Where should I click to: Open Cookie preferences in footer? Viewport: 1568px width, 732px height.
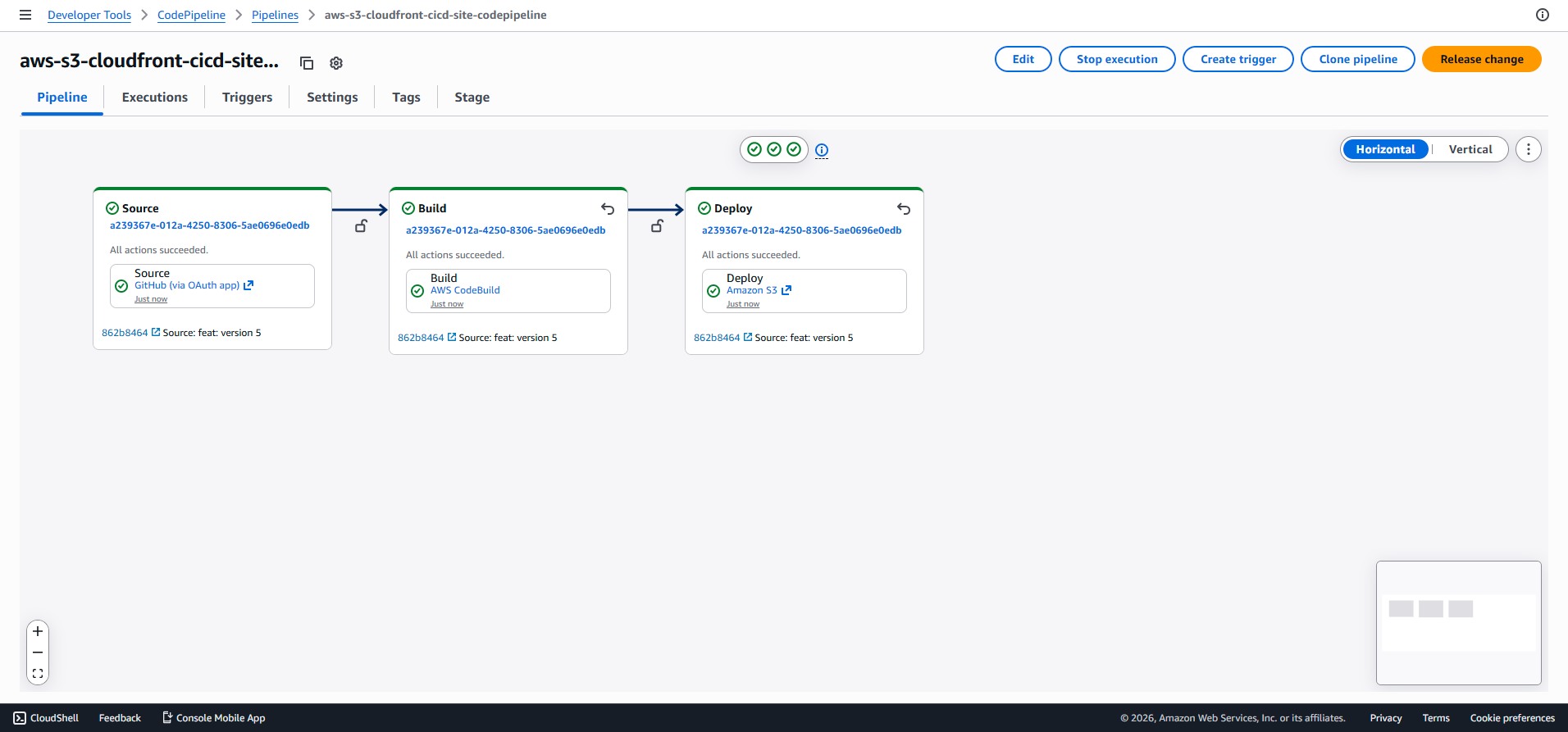tap(1512, 718)
